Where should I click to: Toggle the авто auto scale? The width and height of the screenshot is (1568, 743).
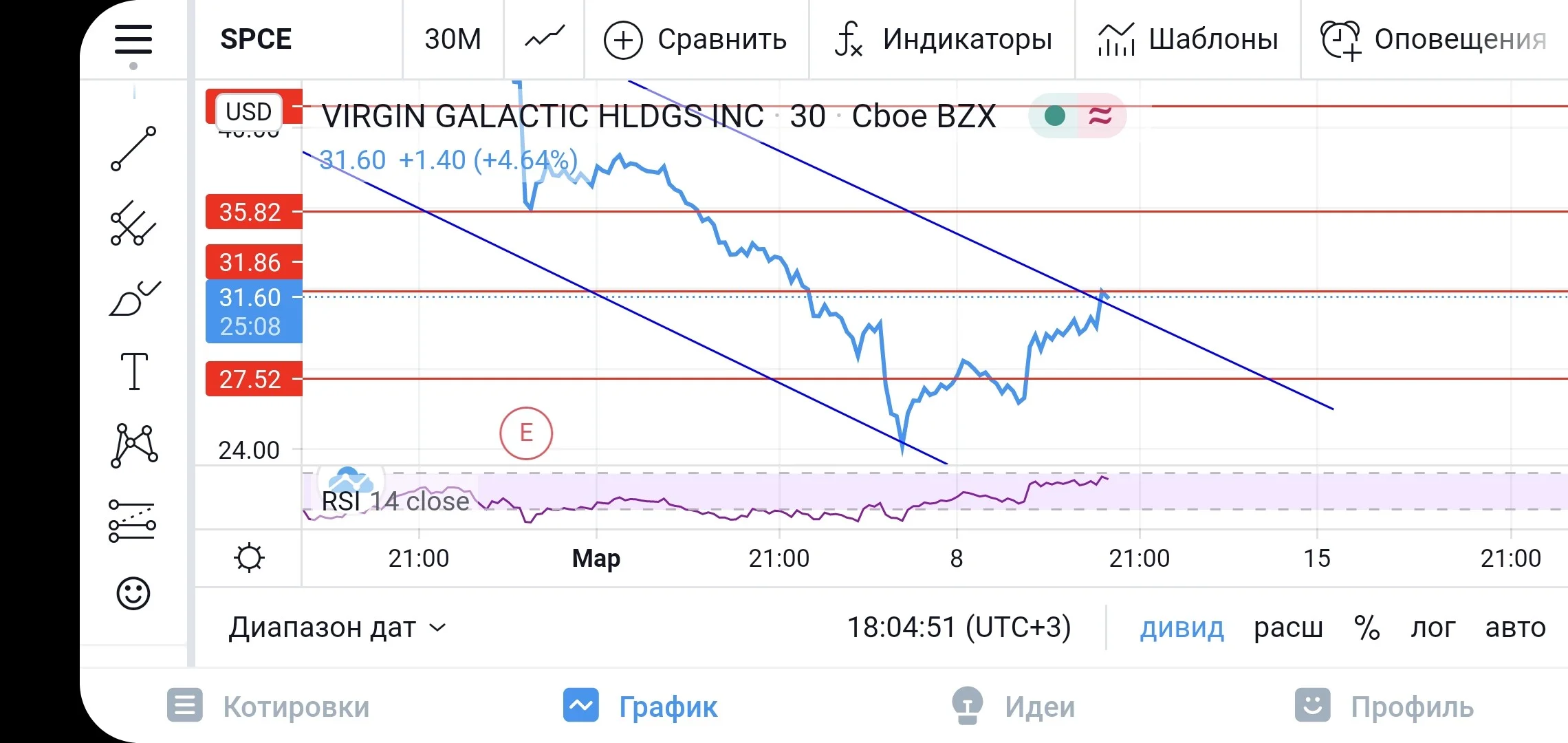[1515, 627]
